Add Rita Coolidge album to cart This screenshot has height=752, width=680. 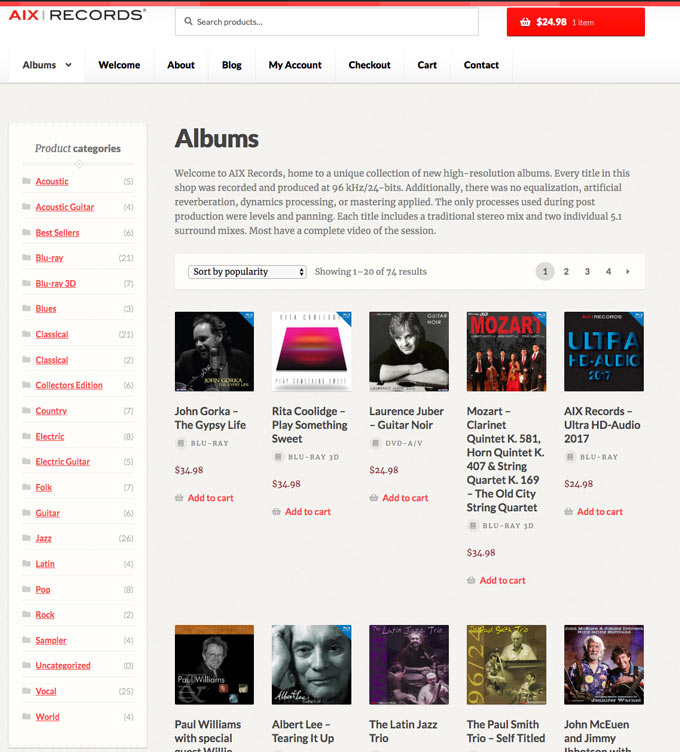(308, 512)
